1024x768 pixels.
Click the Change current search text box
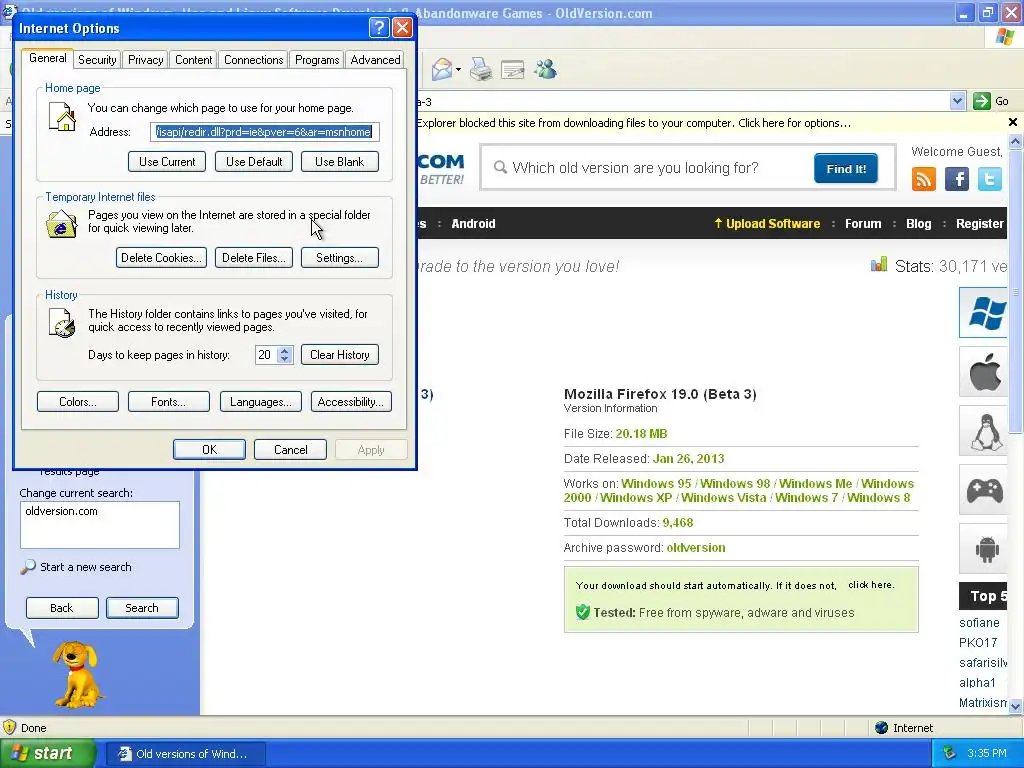[100, 524]
